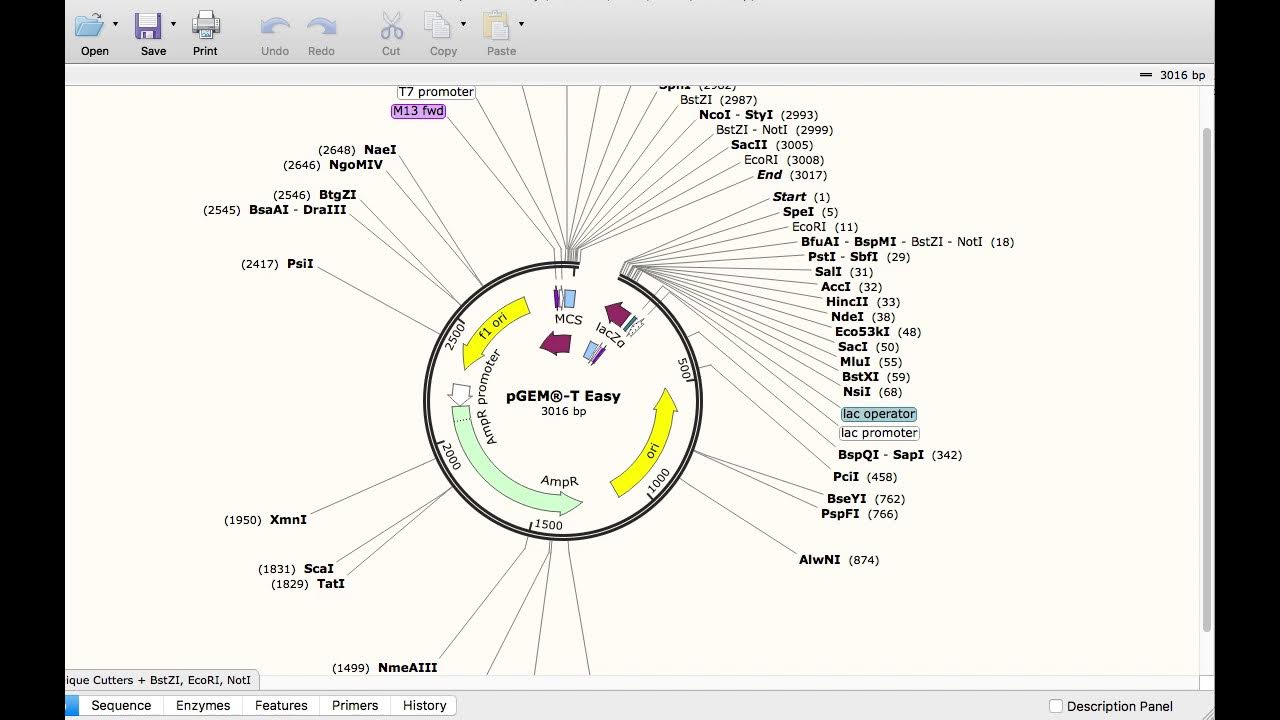Image resolution: width=1280 pixels, height=720 pixels.
Task: Select the NsiI enzyme site
Action: [x=857, y=392]
